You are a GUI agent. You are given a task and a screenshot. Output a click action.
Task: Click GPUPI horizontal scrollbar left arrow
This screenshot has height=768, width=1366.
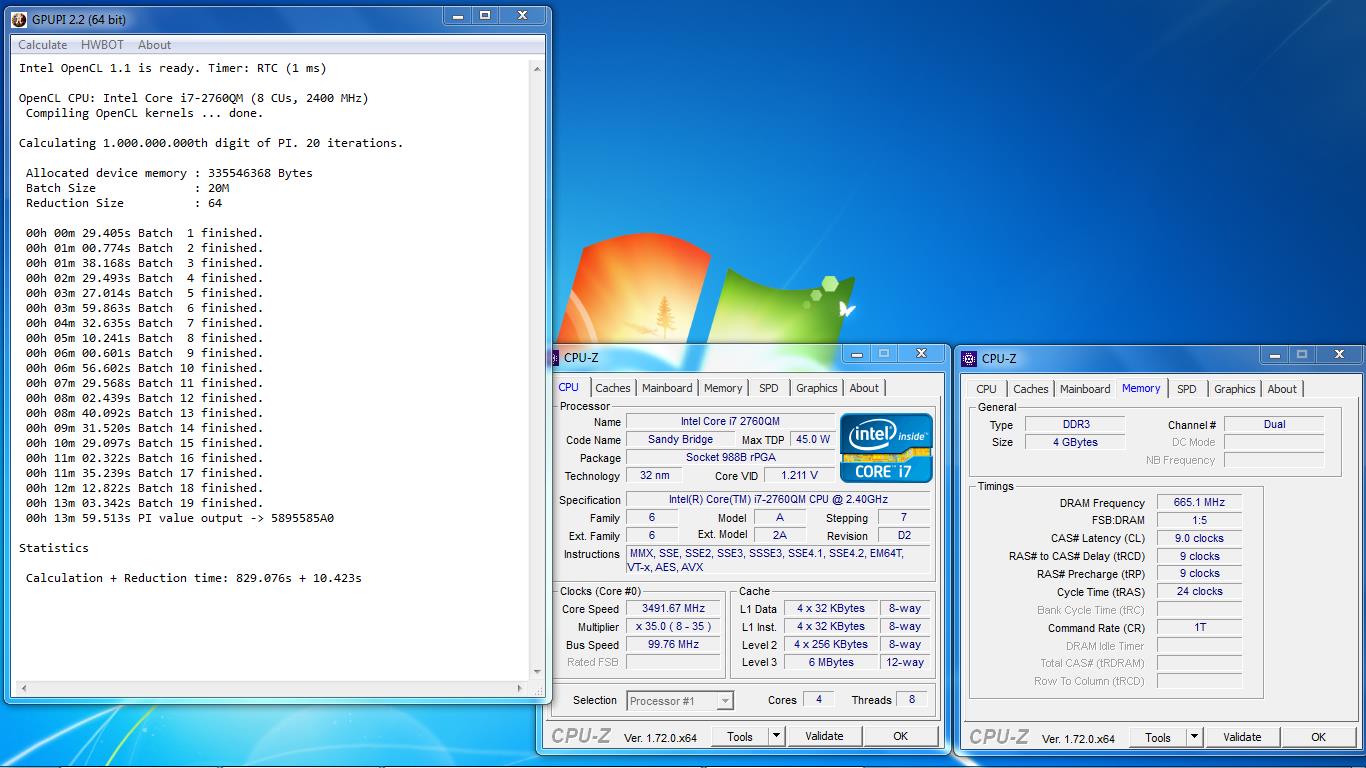point(23,688)
